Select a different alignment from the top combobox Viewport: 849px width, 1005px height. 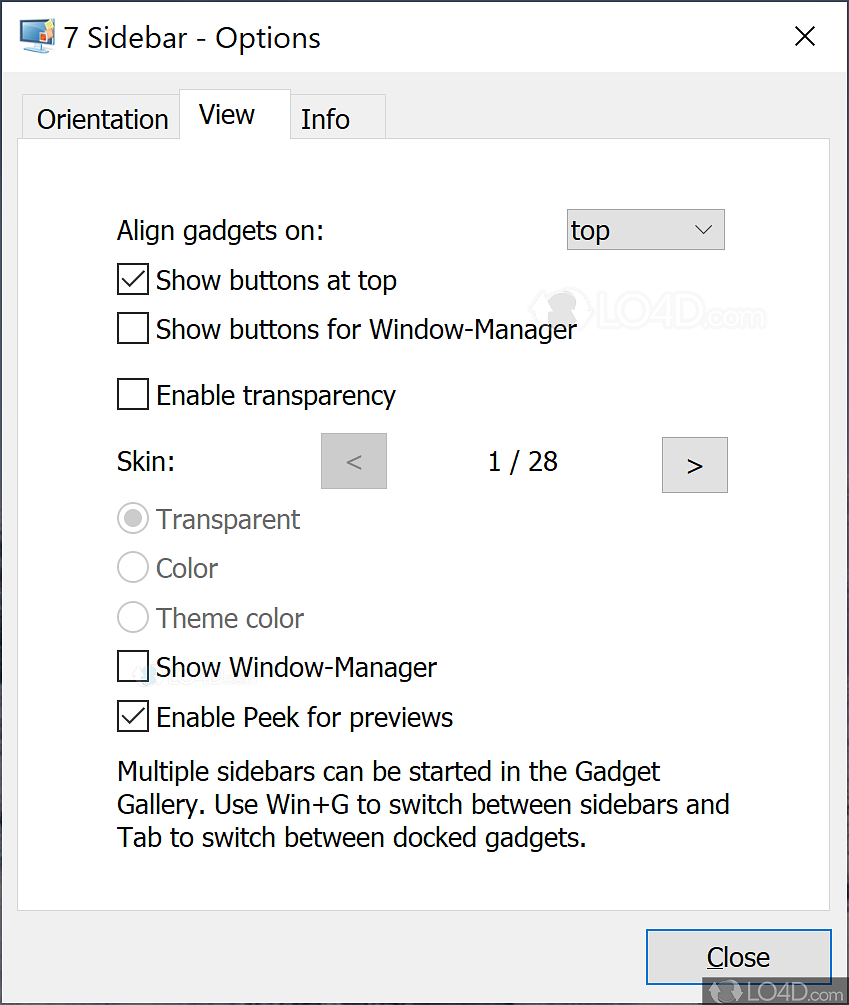tap(645, 230)
